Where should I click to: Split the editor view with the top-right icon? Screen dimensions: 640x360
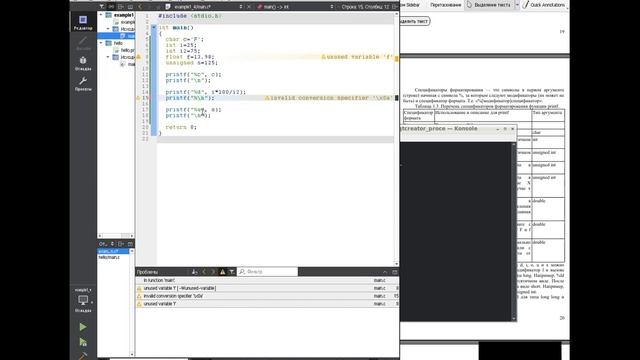[x=395, y=7]
